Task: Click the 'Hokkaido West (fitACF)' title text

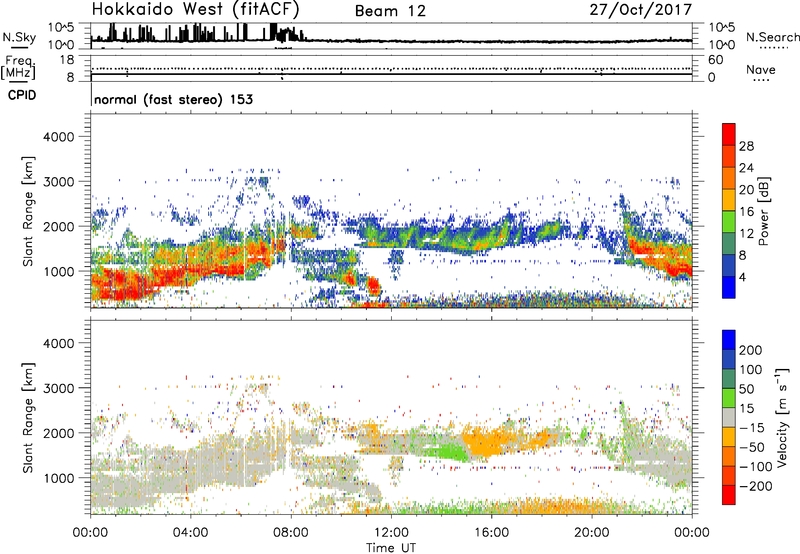Action: [195, 9]
